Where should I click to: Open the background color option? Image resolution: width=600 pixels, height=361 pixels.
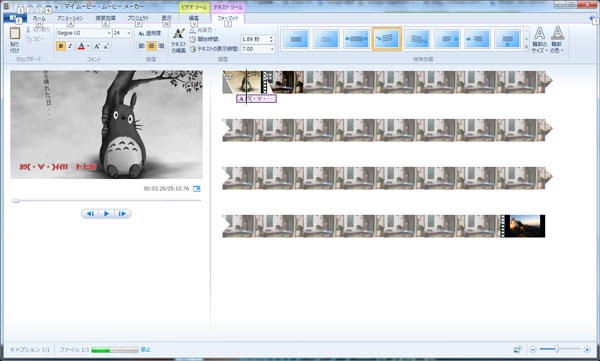[x=203, y=30]
